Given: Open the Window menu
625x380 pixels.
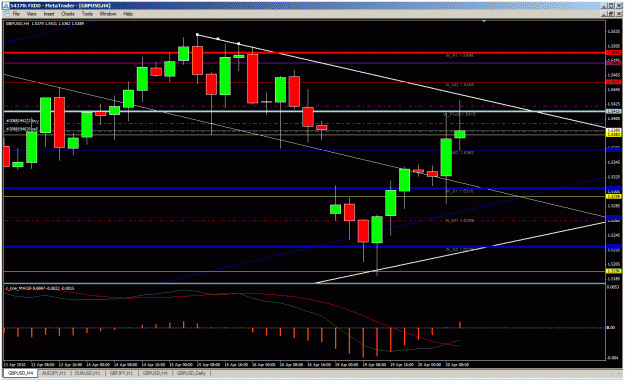Looking at the screenshot, I should click(108, 14).
